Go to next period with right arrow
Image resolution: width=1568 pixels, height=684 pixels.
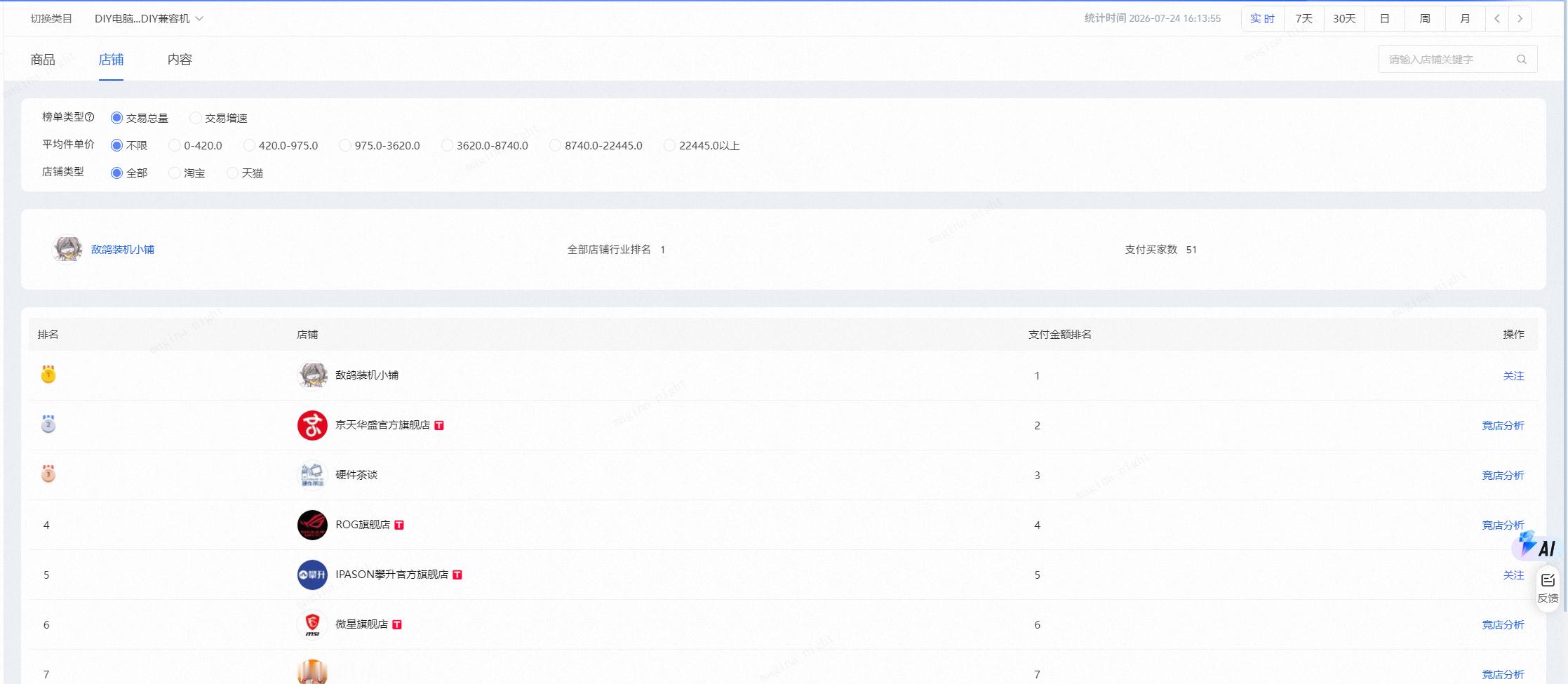click(x=1520, y=19)
